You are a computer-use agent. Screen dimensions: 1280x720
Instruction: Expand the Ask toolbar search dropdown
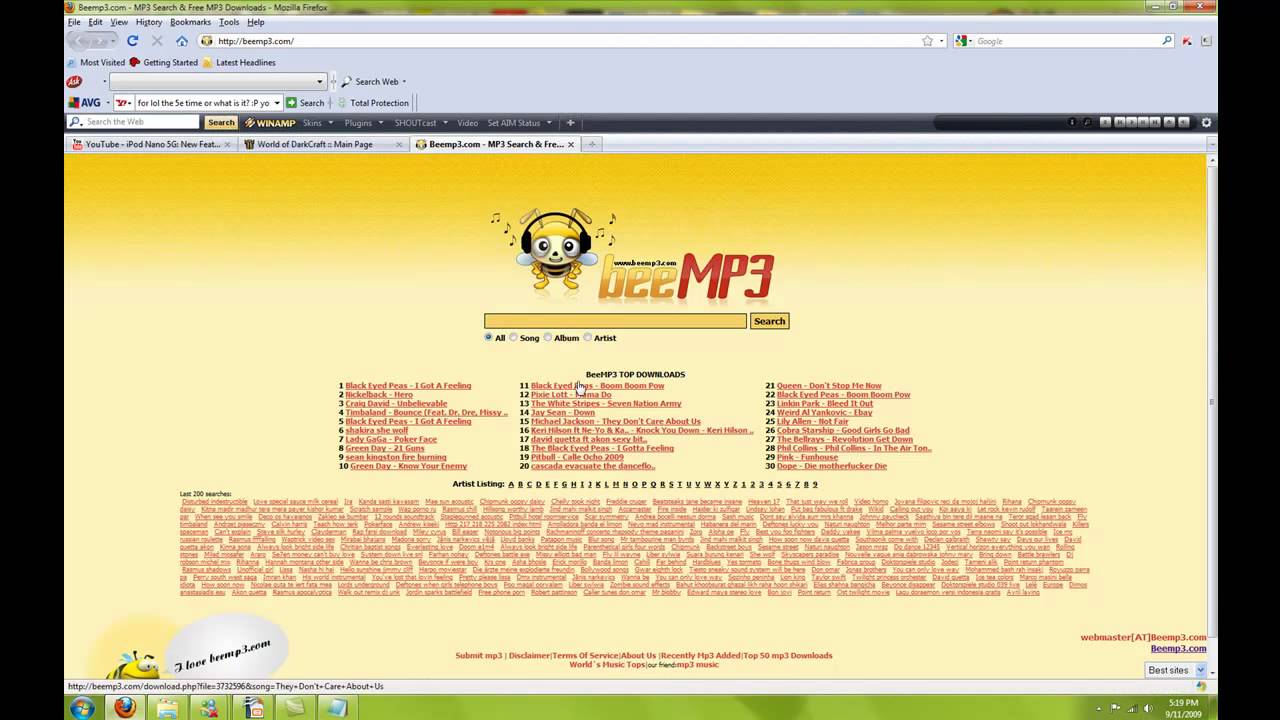(320, 82)
